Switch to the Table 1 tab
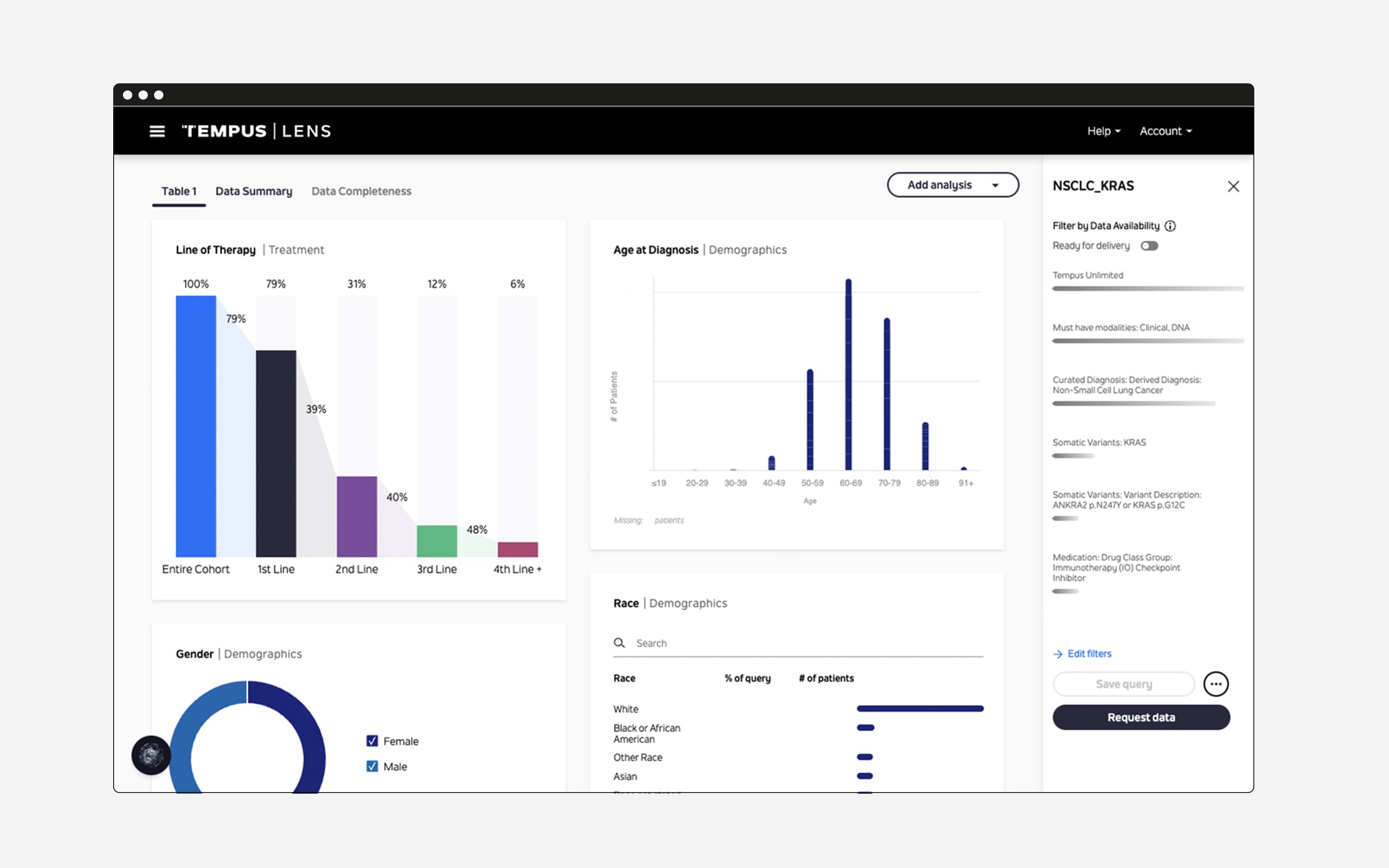The image size is (1389, 868). pos(179,191)
